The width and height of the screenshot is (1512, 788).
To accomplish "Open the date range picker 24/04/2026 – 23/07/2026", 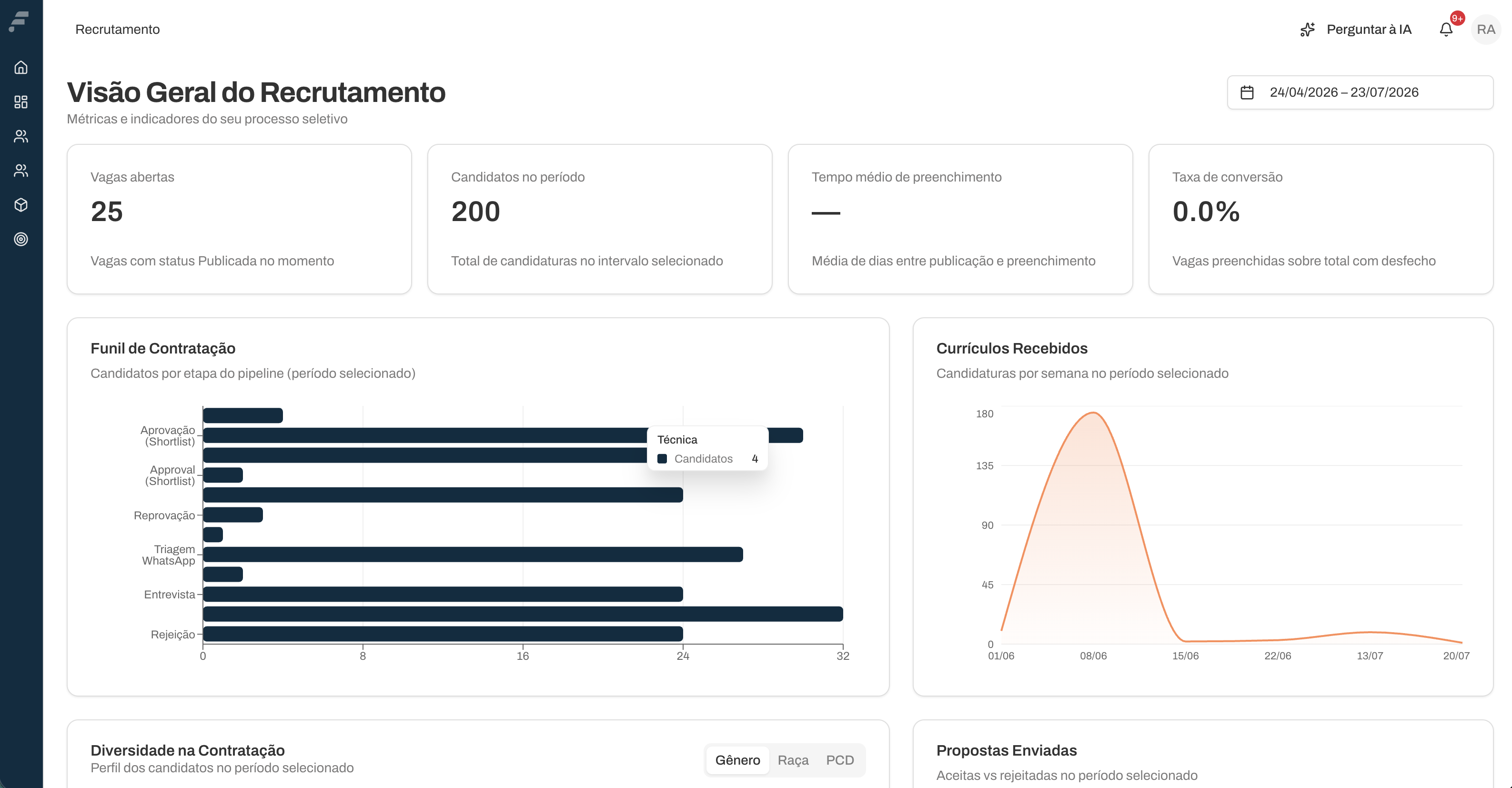I will click(x=1360, y=92).
